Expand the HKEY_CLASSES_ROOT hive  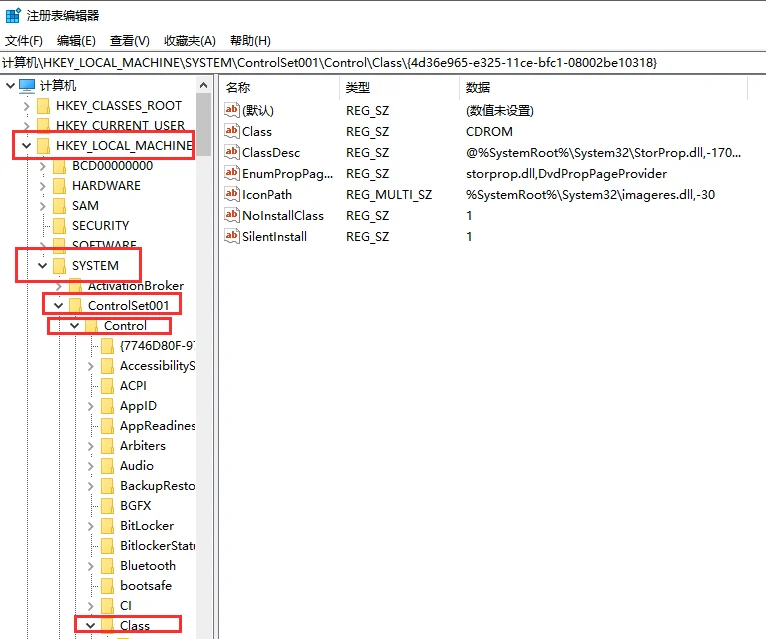[26, 106]
